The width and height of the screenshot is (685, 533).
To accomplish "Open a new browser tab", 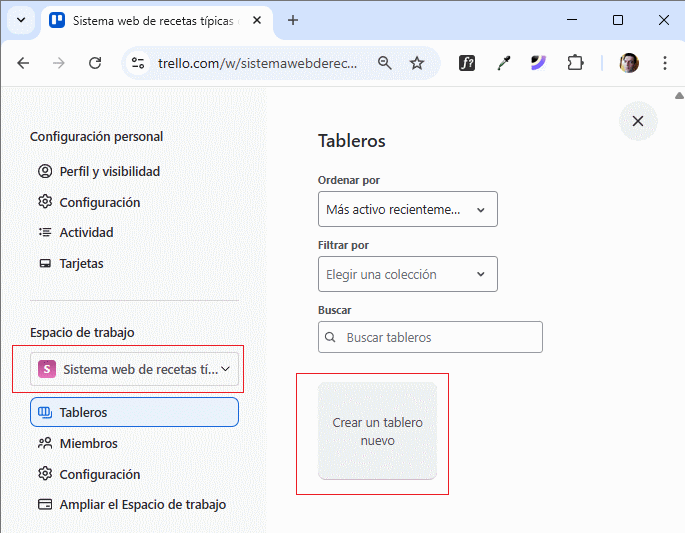I will pyautogui.click(x=293, y=20).
